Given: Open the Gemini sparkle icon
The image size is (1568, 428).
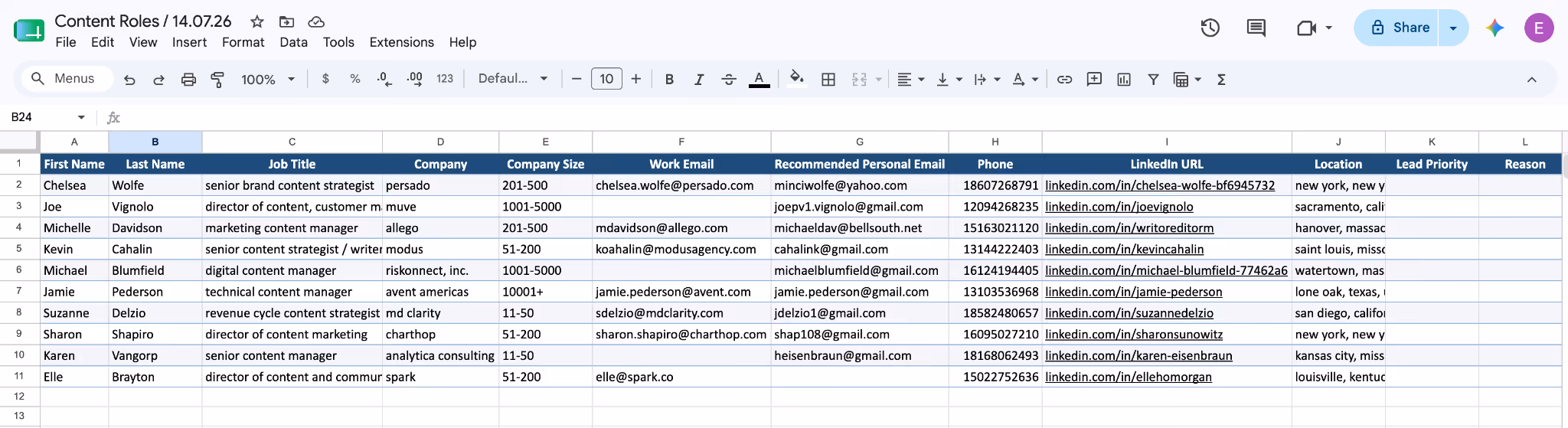Looking at the screenshot, I should pos(1494,28).
